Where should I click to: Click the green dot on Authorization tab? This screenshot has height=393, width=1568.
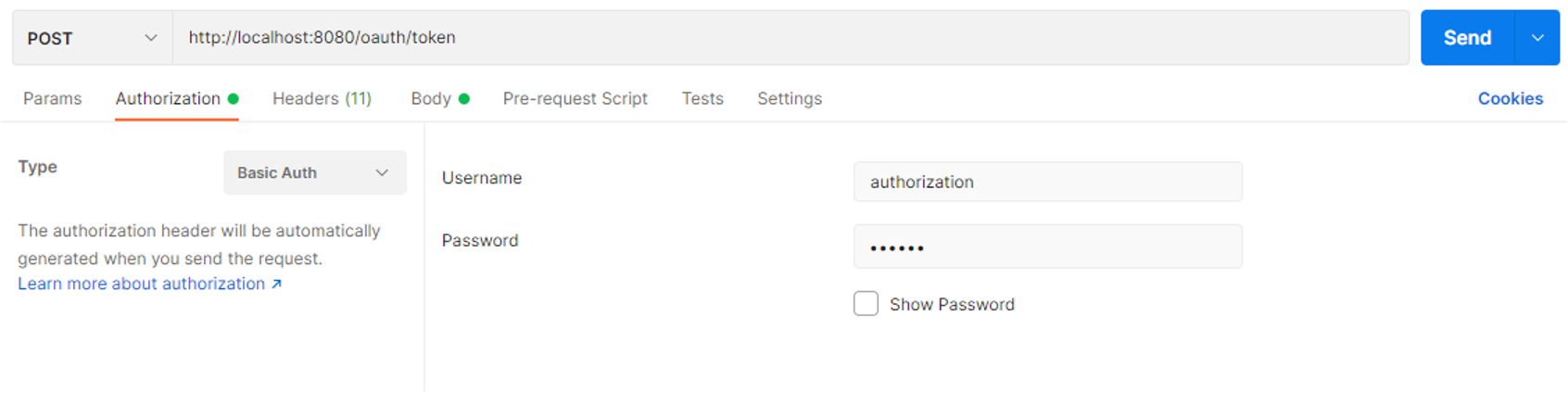click(234, 98)
